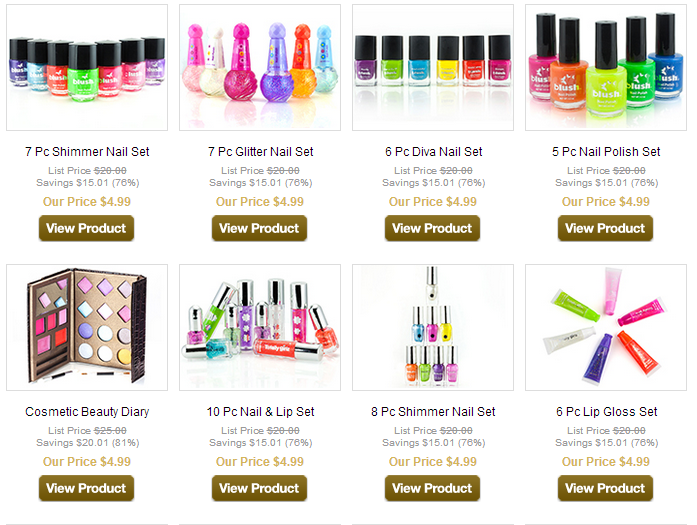Open the 6 Pc Lip Gloss Set image
The height and width of the screenshot is (525, 697).
pyautogui.click(x=606, y=328)
